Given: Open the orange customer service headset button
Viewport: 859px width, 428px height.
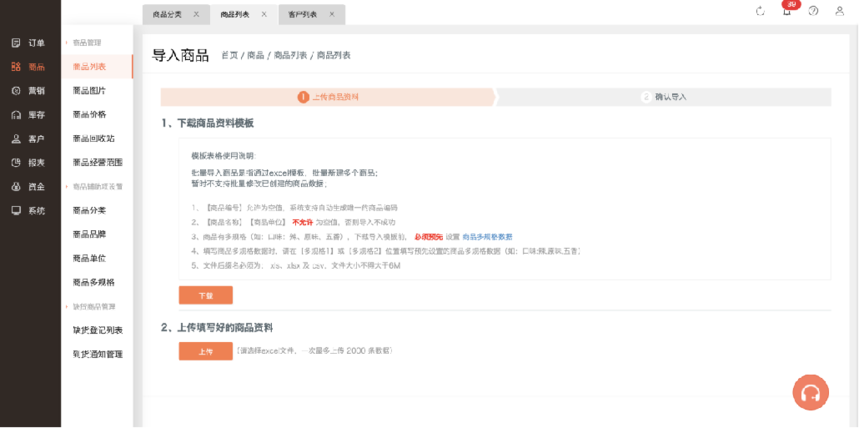Looking at the screenshot, I should [x=810, y=393].
